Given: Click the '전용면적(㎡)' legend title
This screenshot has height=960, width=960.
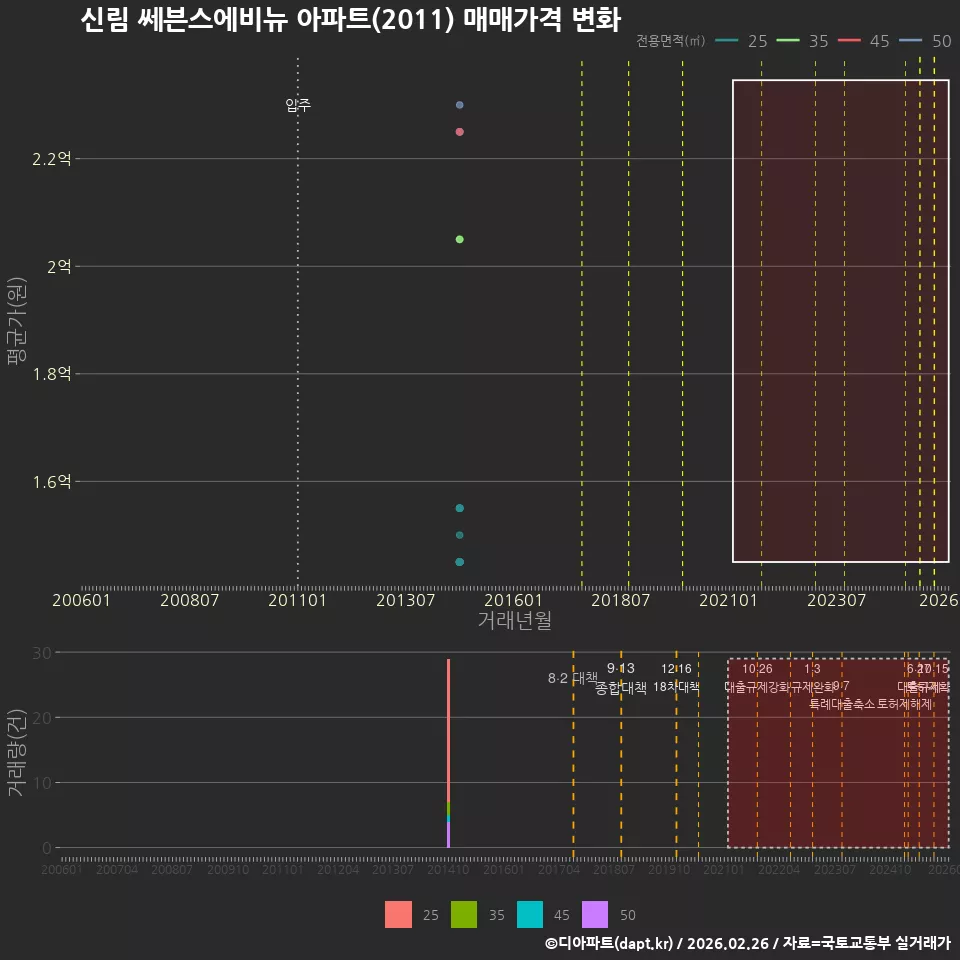Looking at the screenshot, I should [670, 40].
